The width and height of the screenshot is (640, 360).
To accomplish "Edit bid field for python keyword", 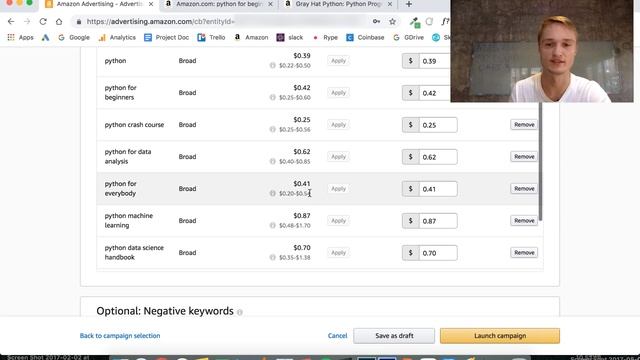I will pyautogui.click(x=435, y=61).
